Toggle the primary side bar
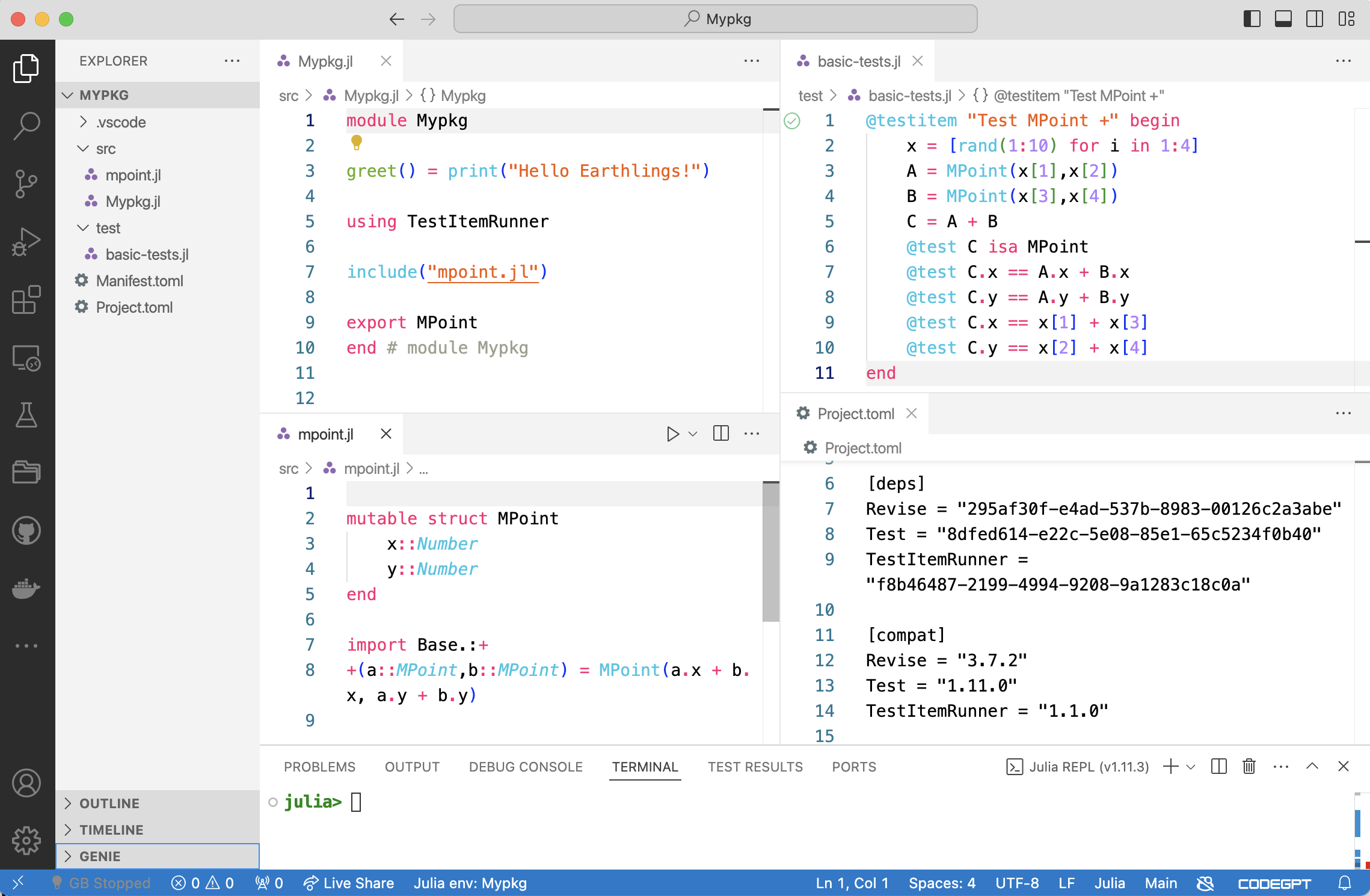 coord(1252,19)
